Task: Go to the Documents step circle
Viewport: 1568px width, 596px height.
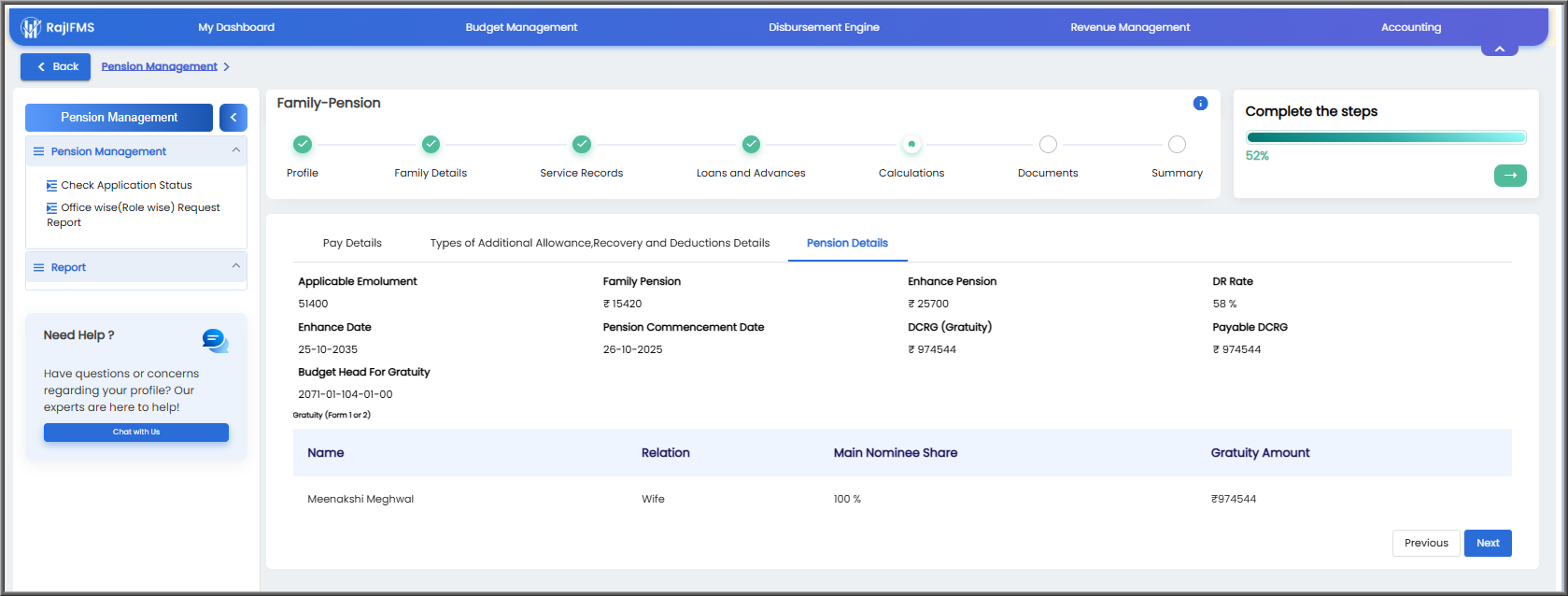Action: 1048,145
